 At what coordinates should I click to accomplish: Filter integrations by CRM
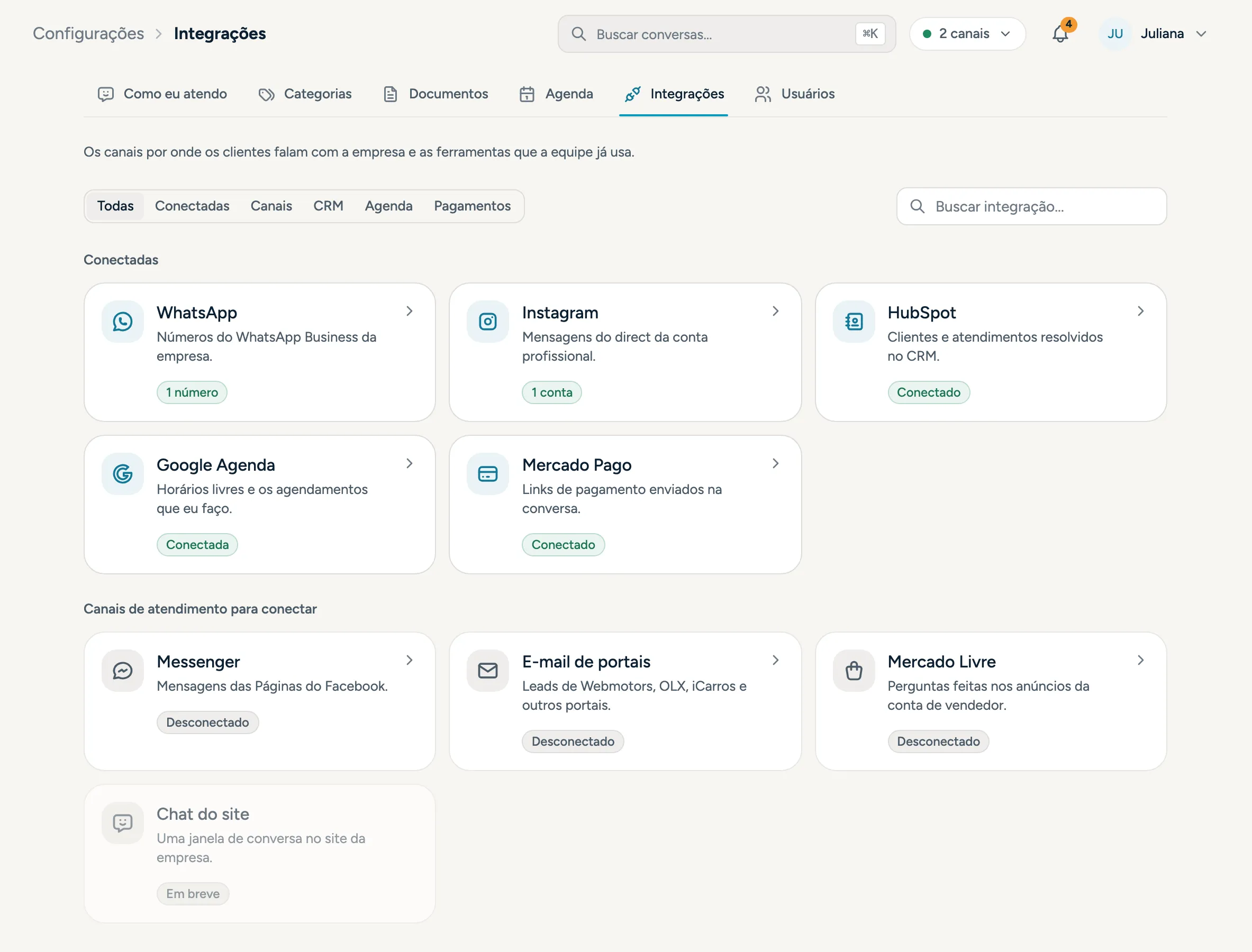click(328, 206)
